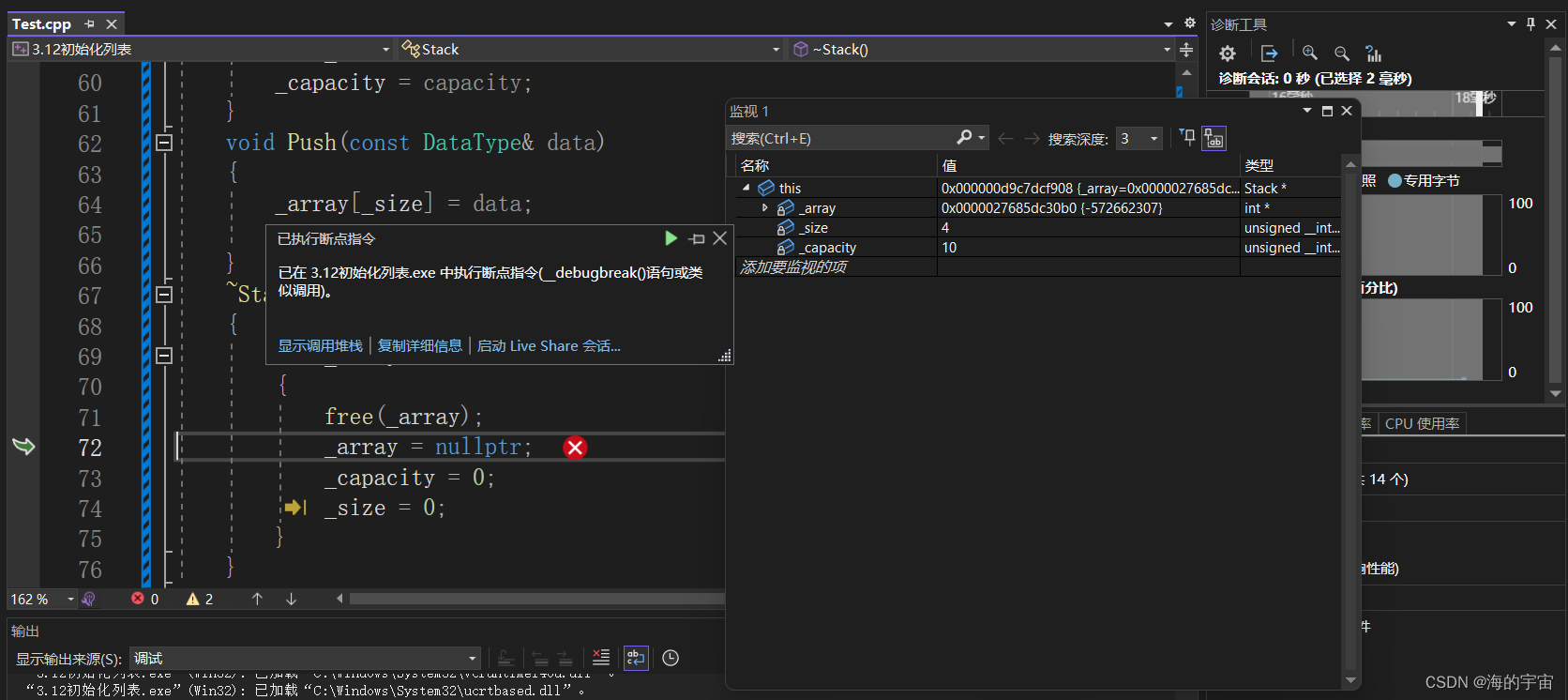Viewport: 1568px width, 700px height.
Task: Continue execution from breakpoint popup
Action: (671, 238)
